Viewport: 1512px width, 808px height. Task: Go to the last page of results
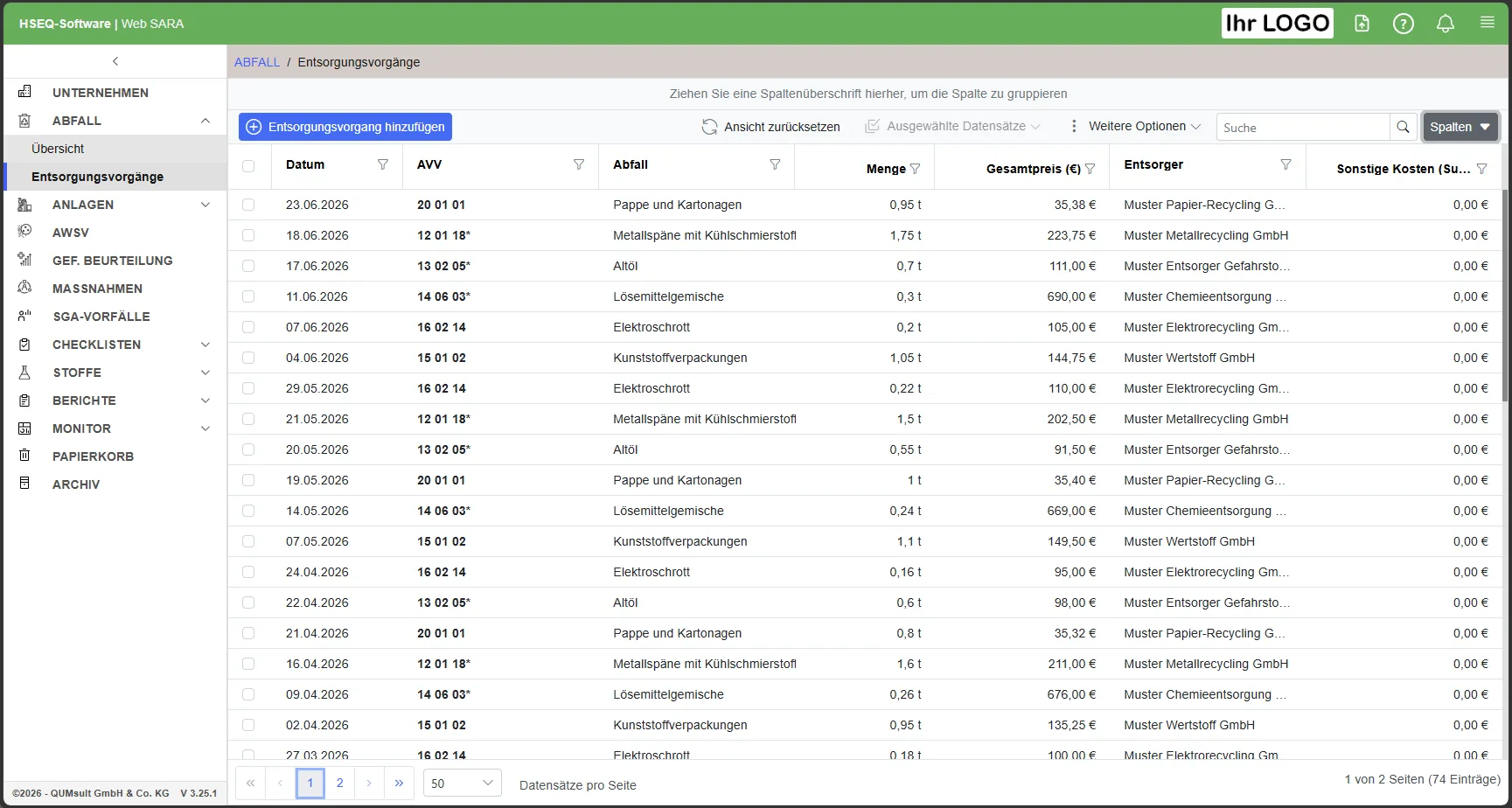[x=399, y=783]
